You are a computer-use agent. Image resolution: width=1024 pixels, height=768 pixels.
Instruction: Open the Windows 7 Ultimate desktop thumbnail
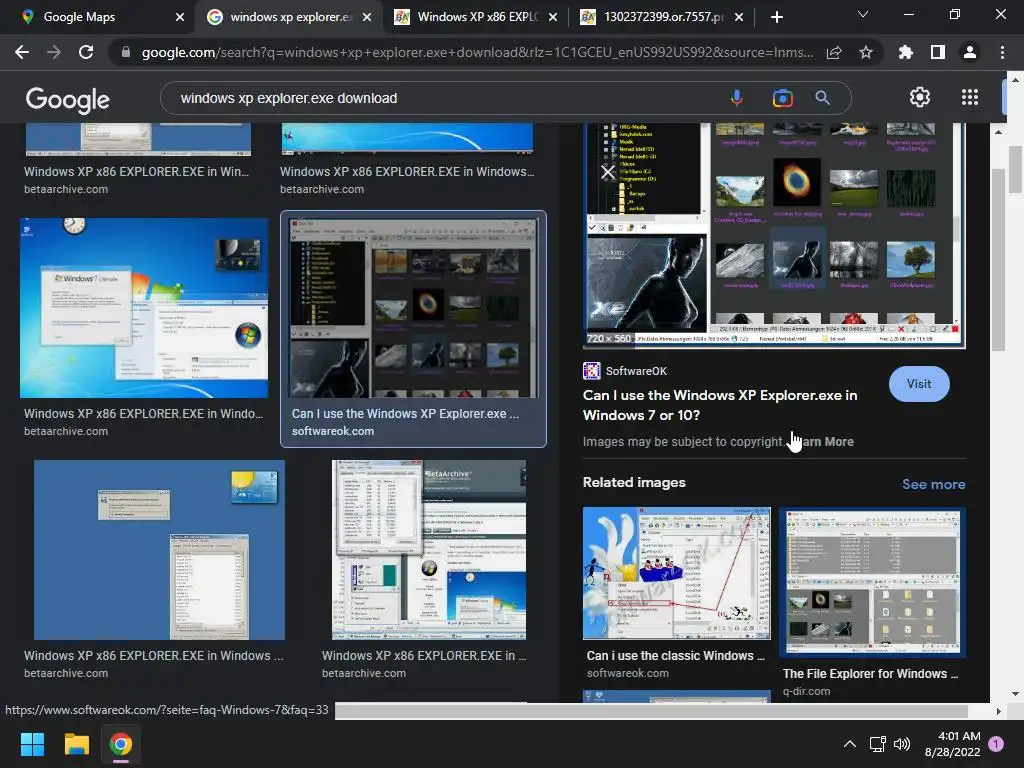tap(144, 308)
